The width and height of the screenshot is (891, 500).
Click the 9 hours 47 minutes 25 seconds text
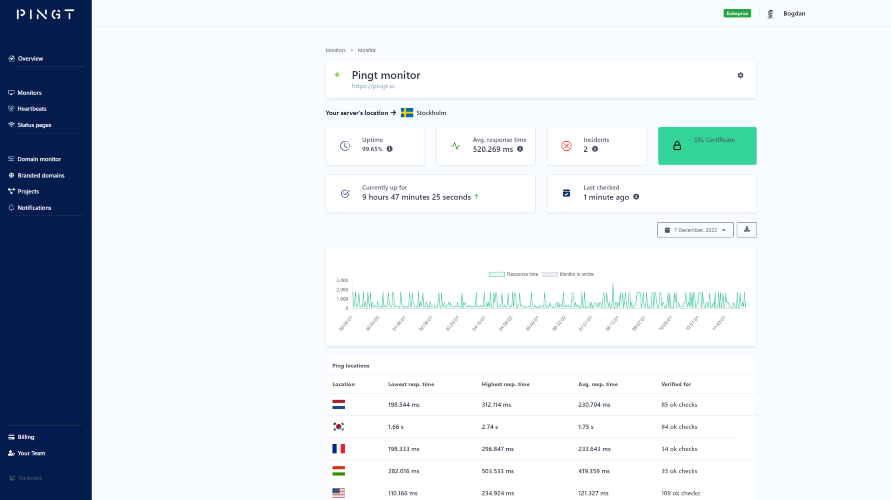417,197
